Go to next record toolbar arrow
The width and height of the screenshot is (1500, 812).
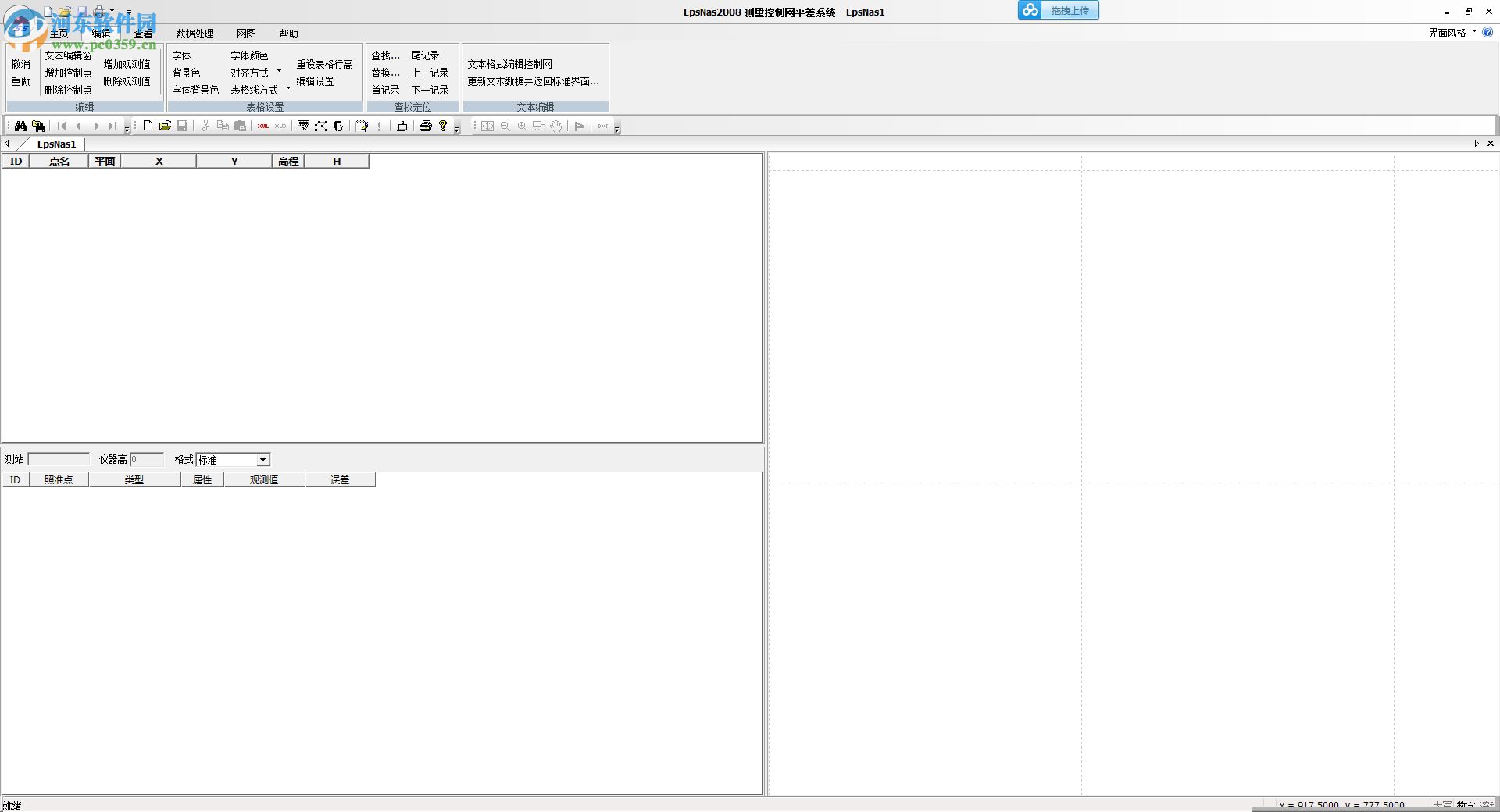point(96,126)
